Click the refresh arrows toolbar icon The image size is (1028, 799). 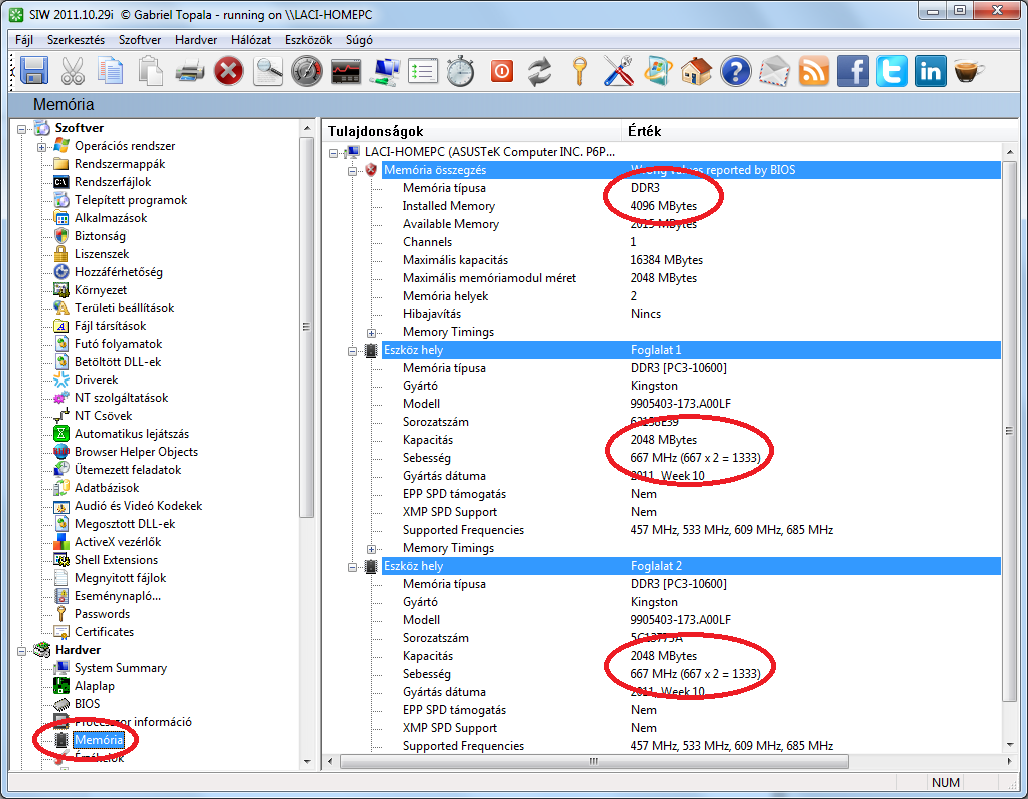[540, 71]
